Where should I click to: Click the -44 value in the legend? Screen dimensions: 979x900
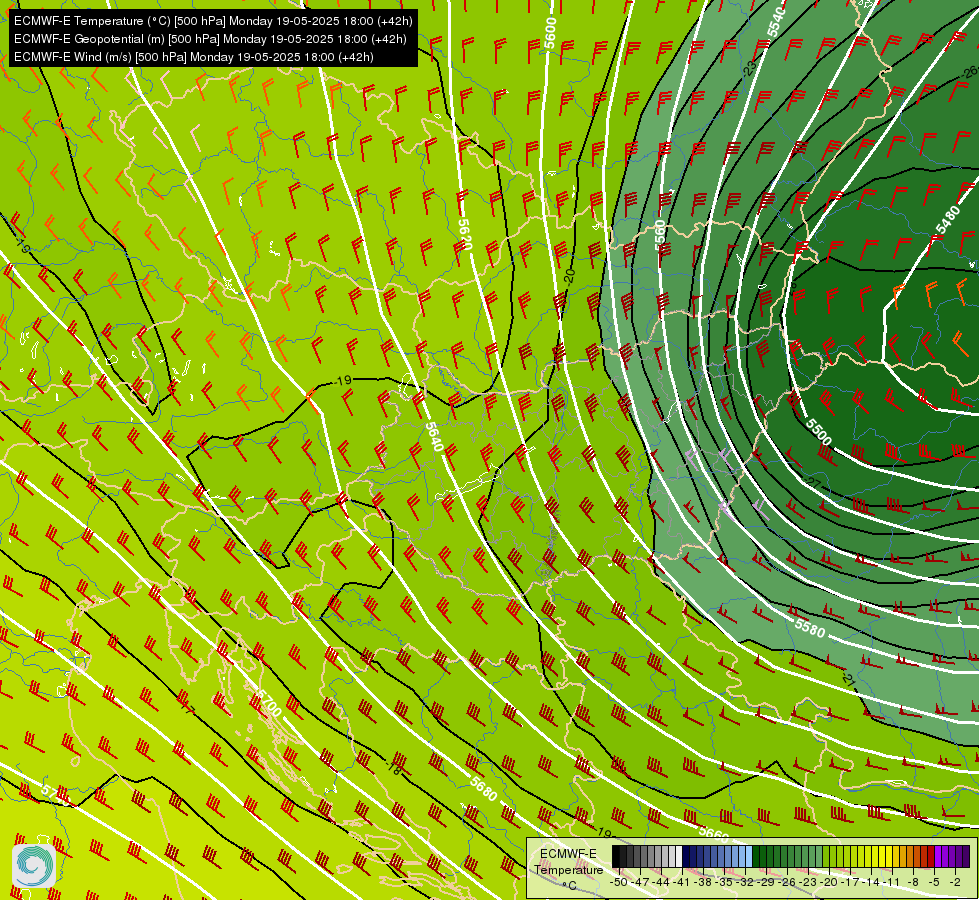(662, 882)
